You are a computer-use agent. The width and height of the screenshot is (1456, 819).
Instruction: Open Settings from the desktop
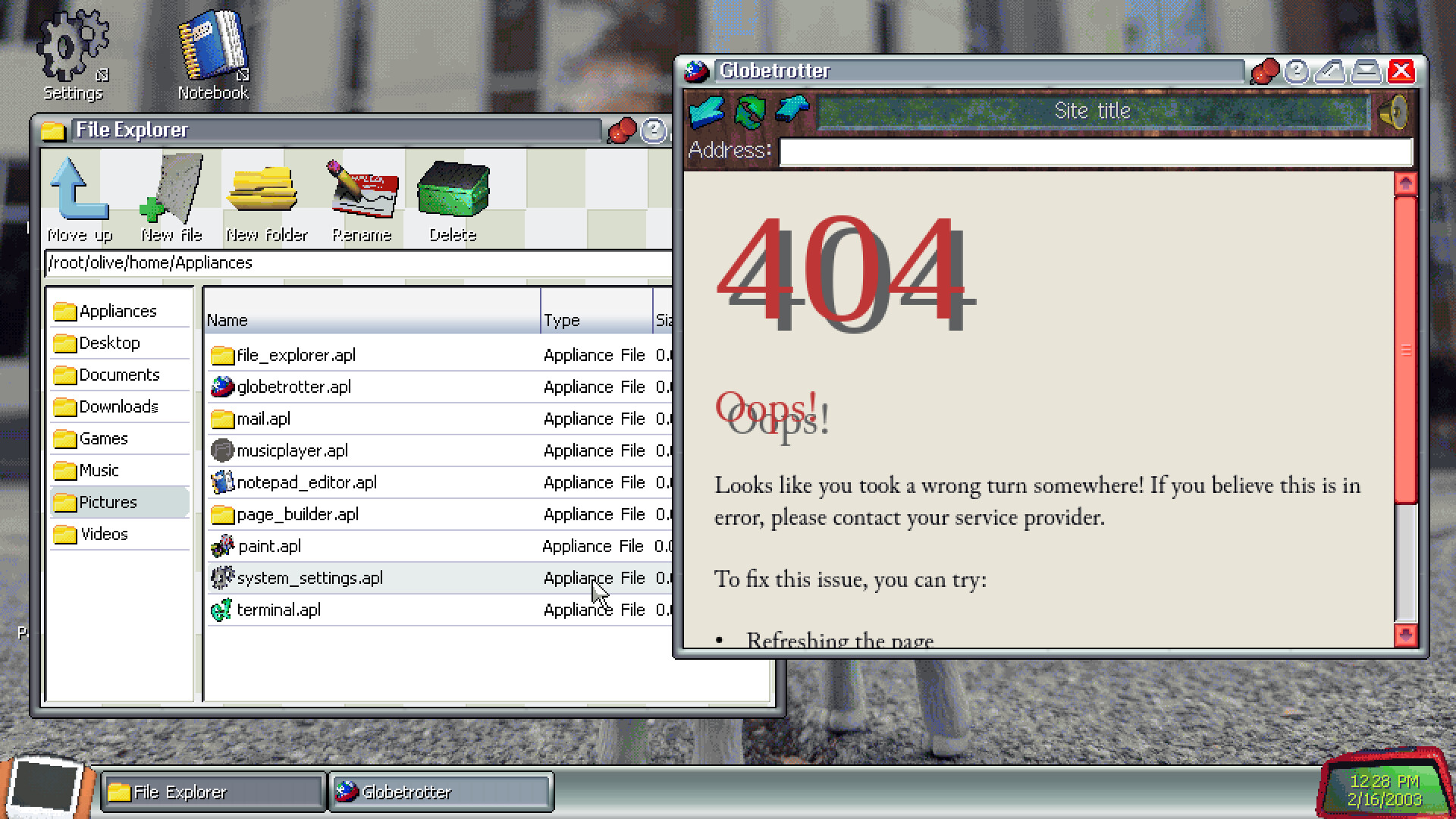(72, 45)
